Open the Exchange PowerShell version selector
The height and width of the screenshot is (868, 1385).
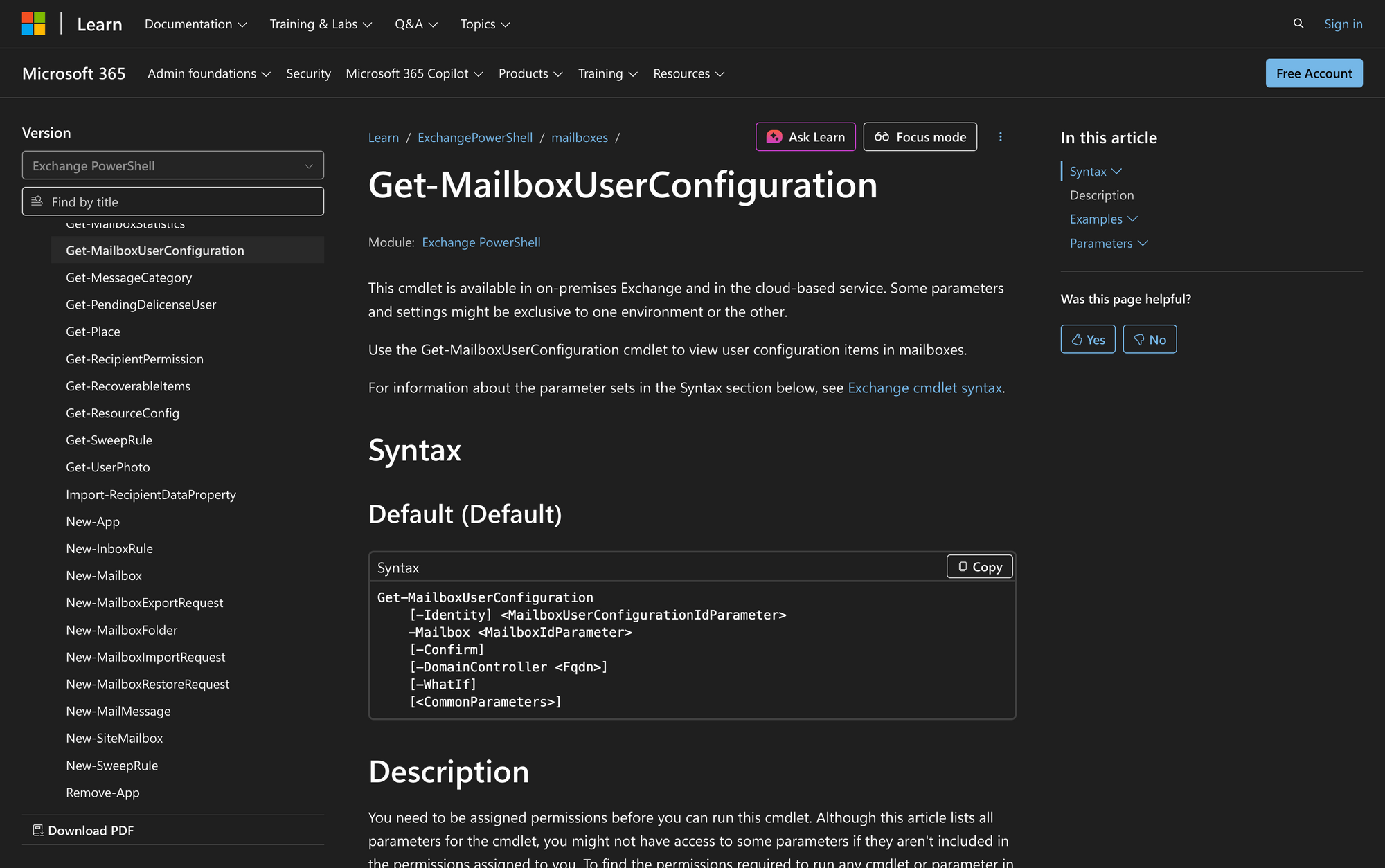point(172,165)
